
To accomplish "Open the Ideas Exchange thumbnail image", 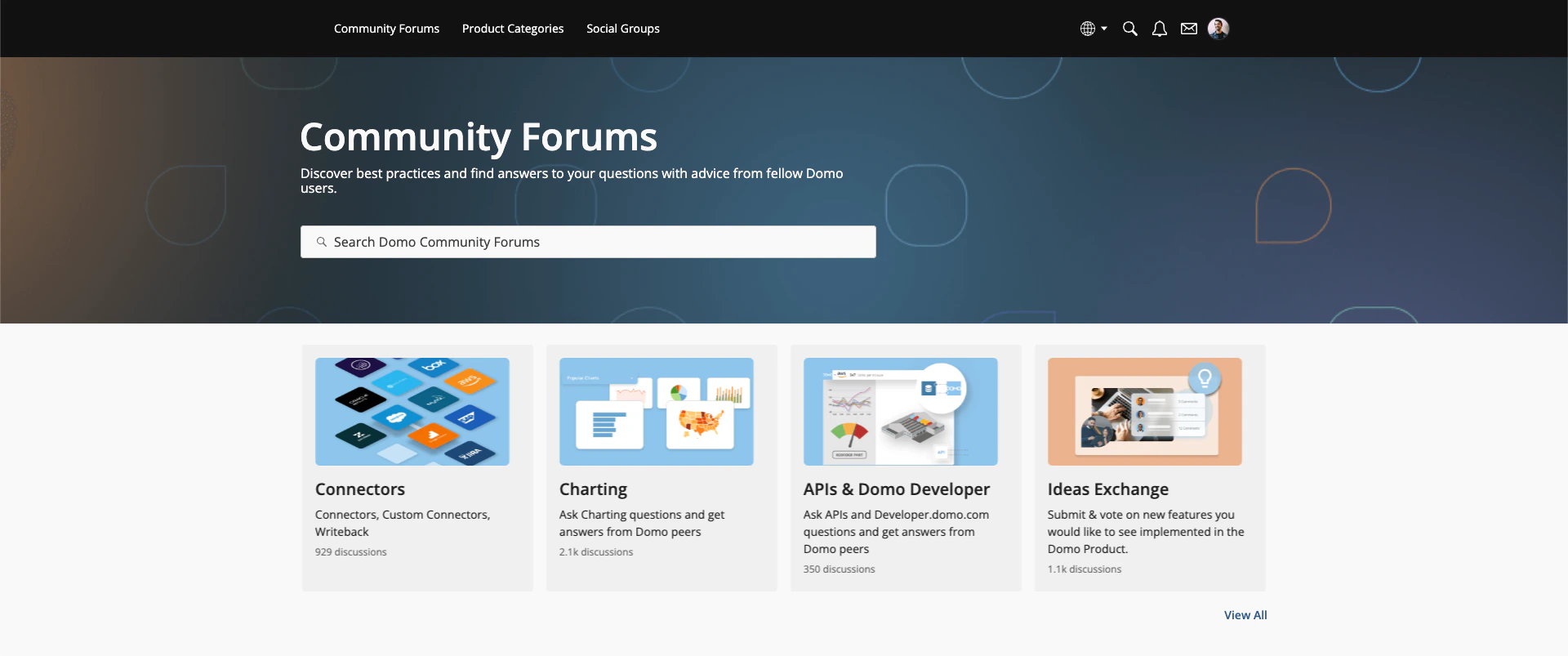I will (x=1145, y=412).
